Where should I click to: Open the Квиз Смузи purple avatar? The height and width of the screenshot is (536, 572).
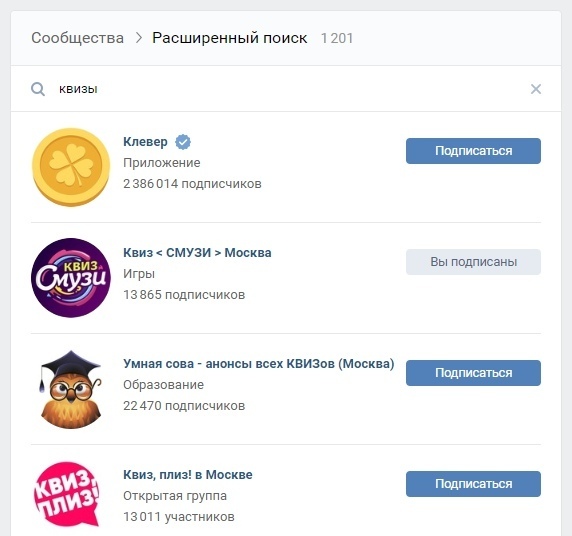71,278
